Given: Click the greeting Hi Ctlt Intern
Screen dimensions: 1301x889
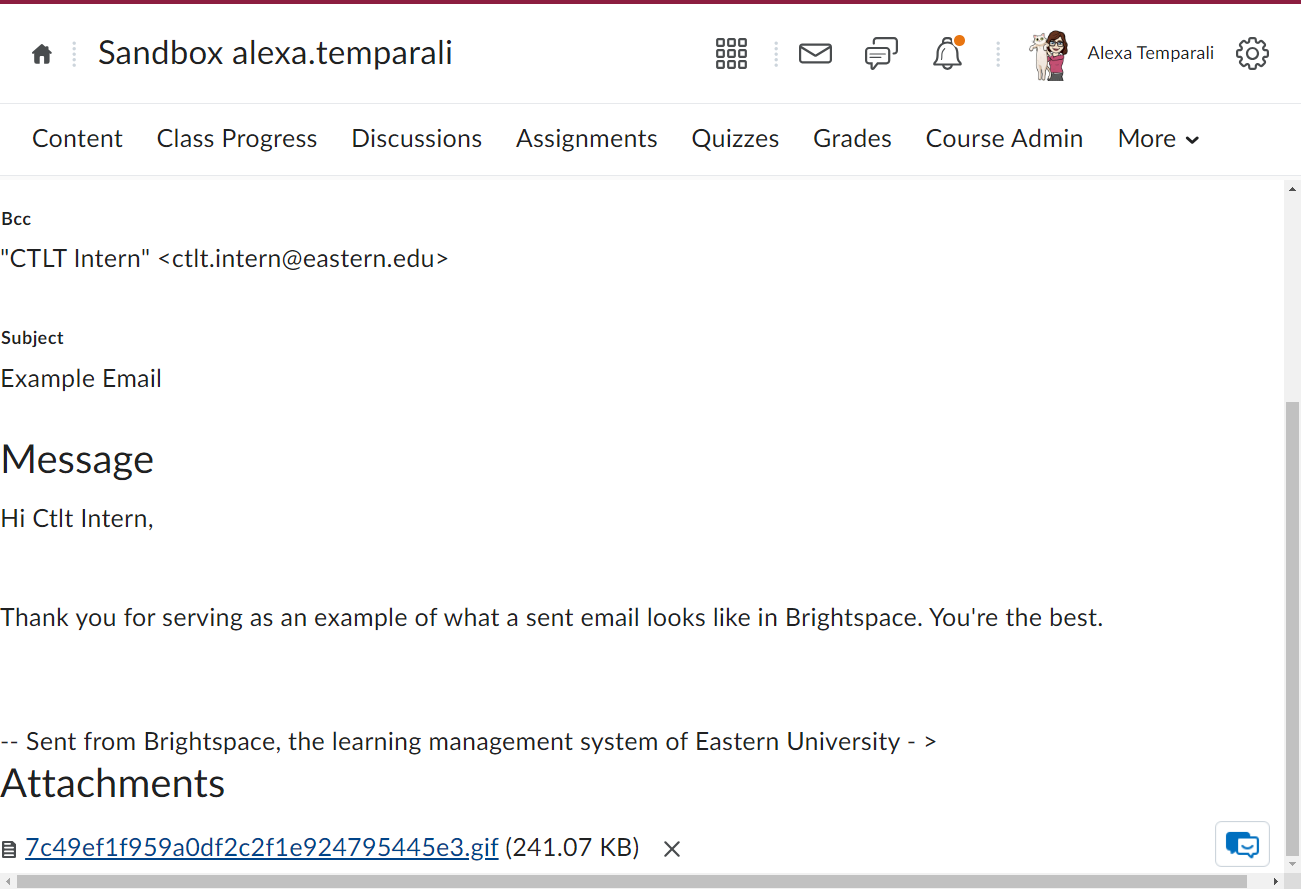Looking at the screenshot, I should pyautogui.click(x=77, y=518).
